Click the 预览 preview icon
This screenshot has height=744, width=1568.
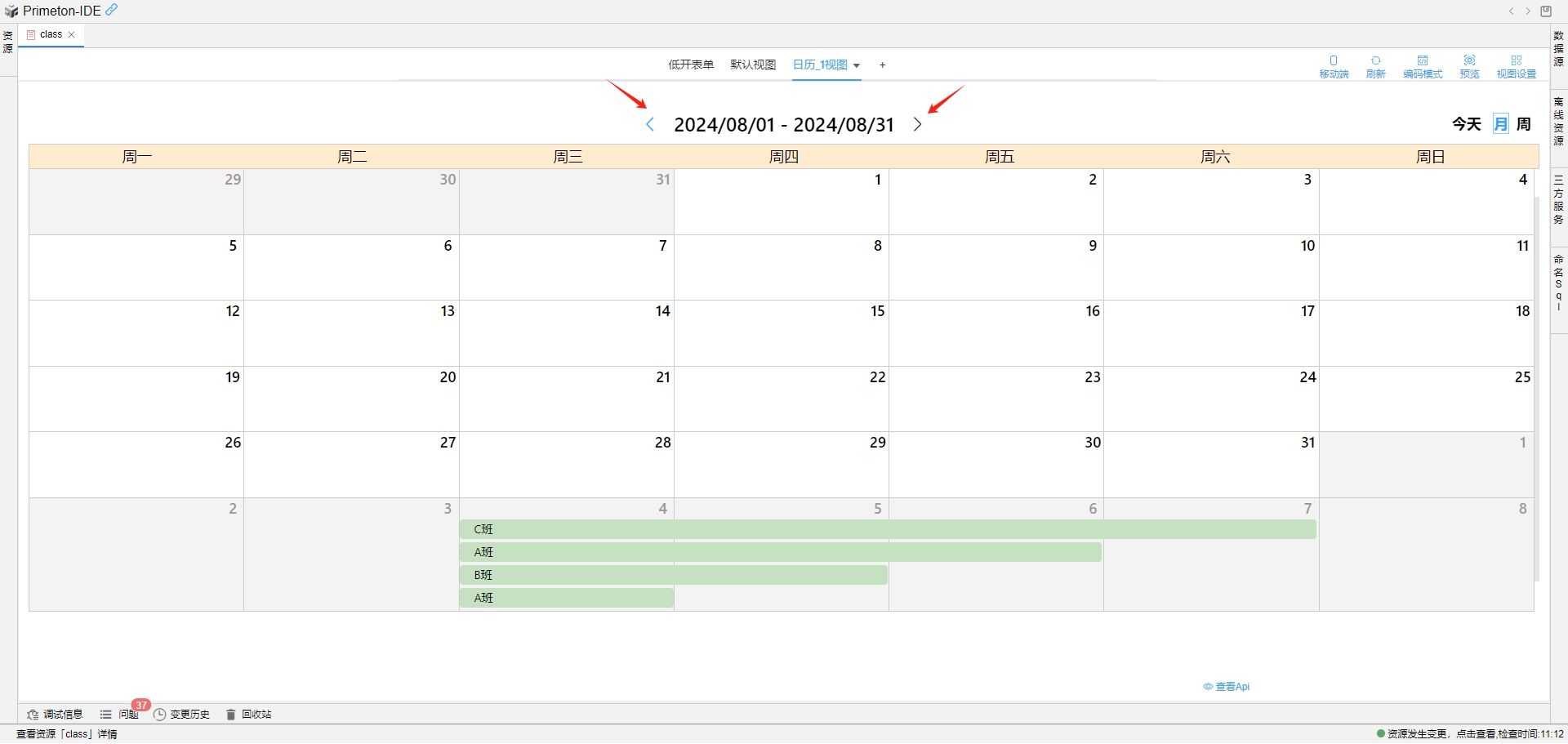[x=1469, y=65]
